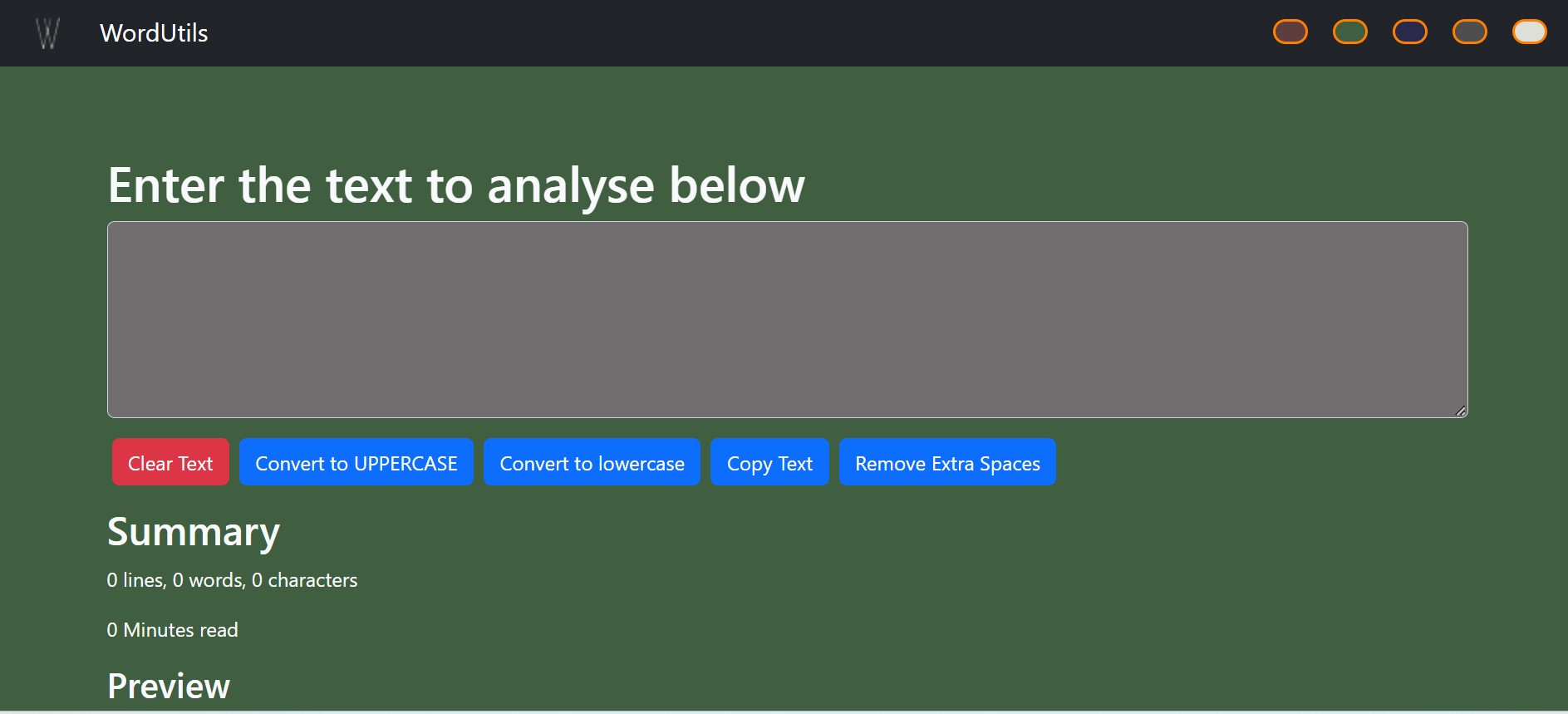
Task: Switch to the green theme color swatch
Action: 1349,32
